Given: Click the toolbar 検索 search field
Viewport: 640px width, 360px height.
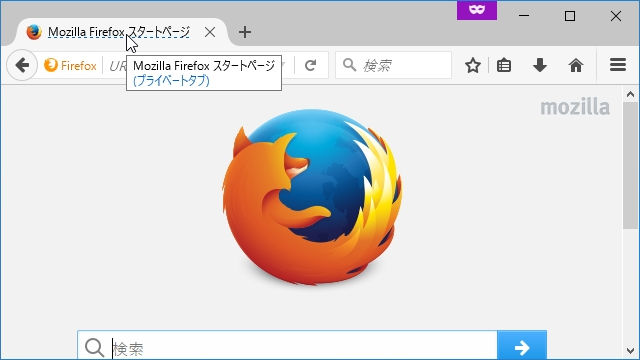Looking at the screenshot, I should [393, 65].
